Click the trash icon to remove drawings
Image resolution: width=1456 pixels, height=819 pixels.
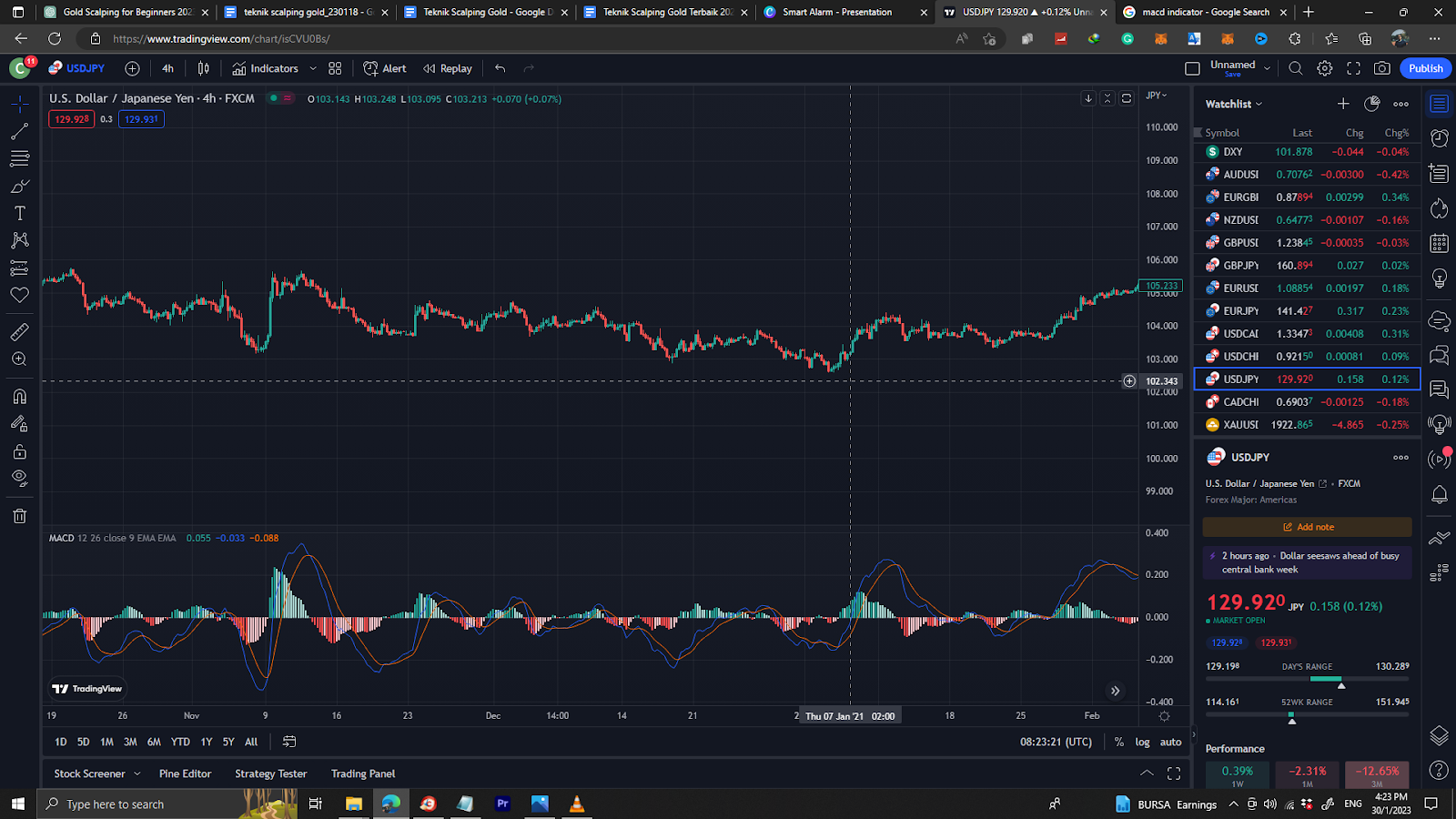click(19, 516)
